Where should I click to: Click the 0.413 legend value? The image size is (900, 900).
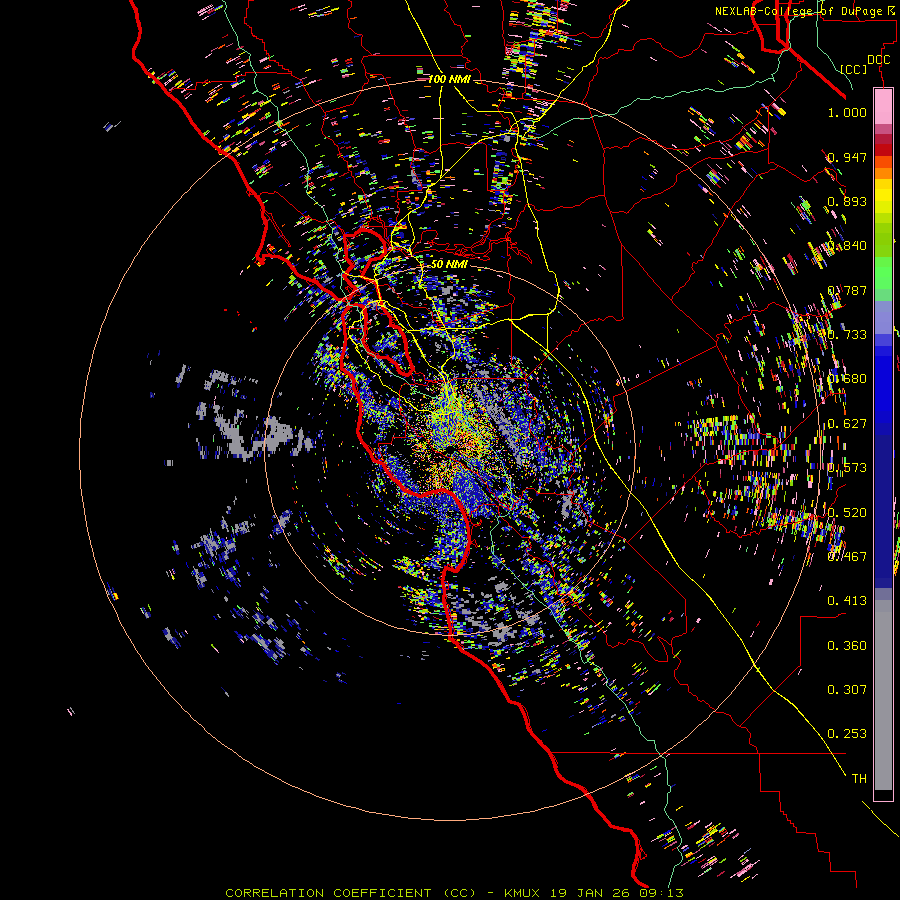pos(847,601)
